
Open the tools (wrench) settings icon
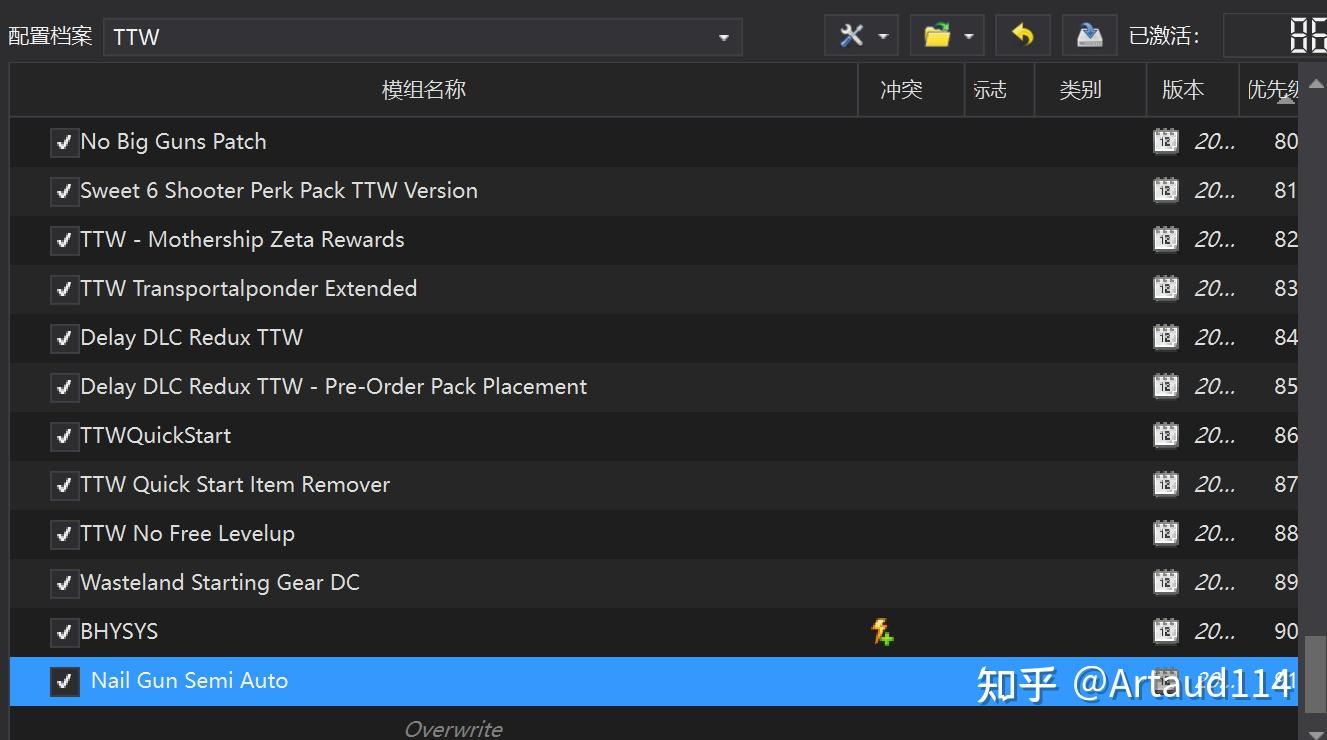pyautogui.click(x=853, y=34)
